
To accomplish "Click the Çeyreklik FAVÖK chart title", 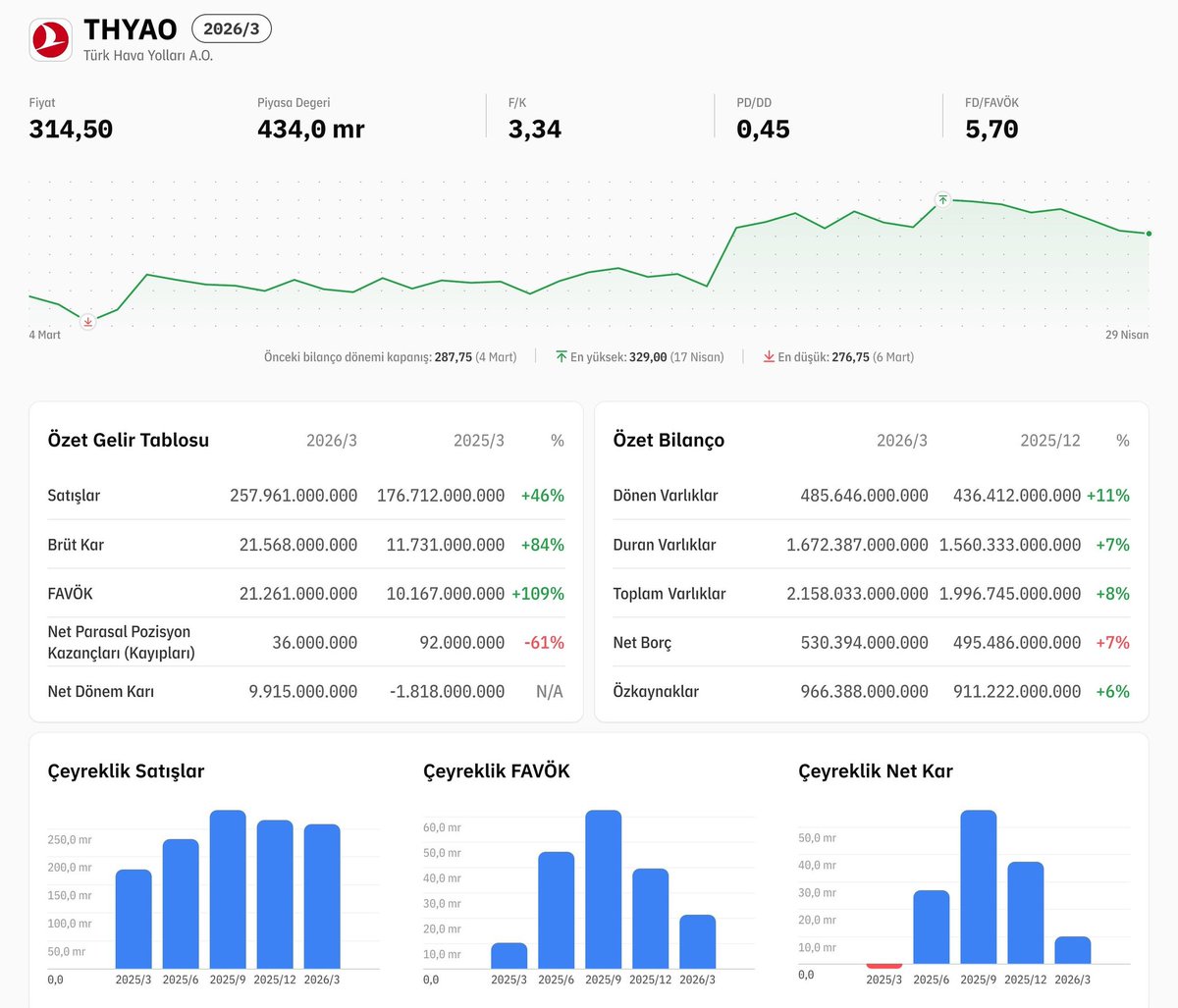I will (x=497, y=771).
